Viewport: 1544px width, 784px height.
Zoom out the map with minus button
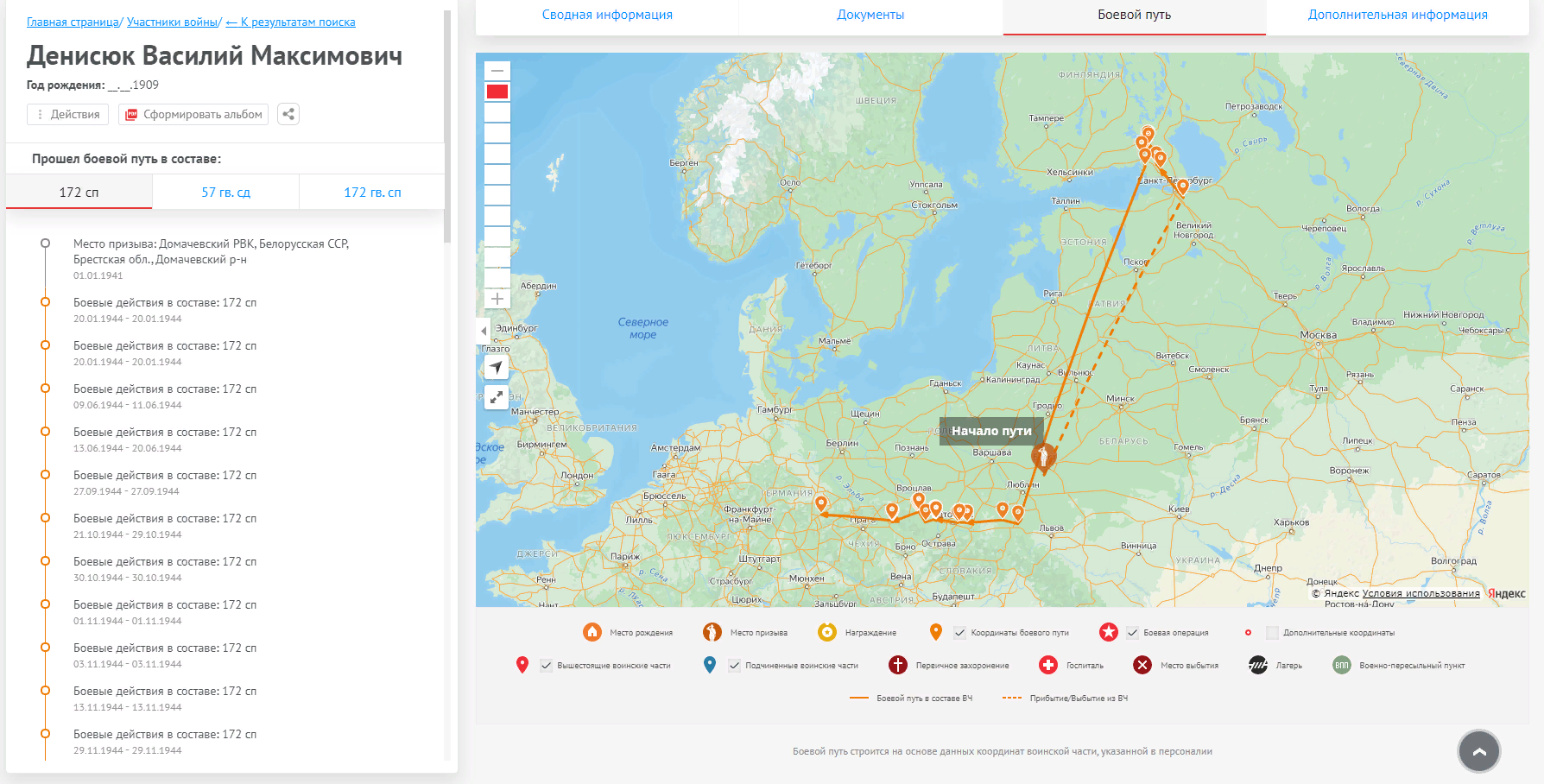click(x=497, y=71)
